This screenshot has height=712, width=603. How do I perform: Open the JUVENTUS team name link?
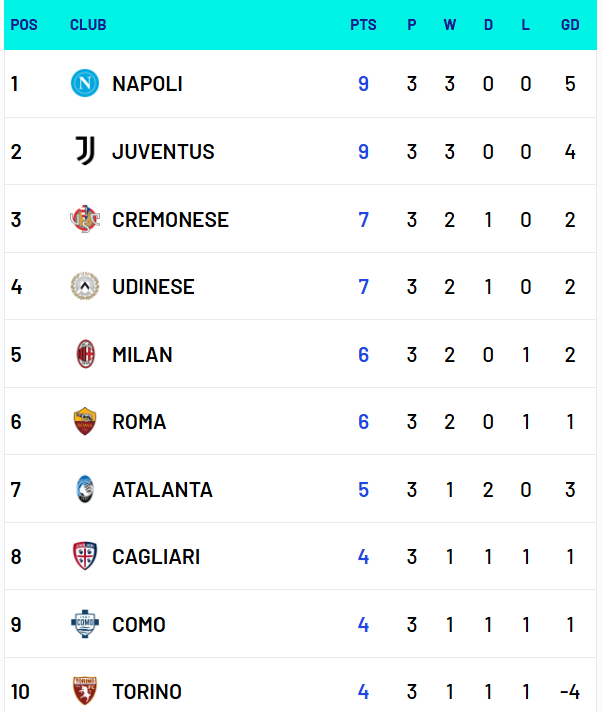pos(163,152)
